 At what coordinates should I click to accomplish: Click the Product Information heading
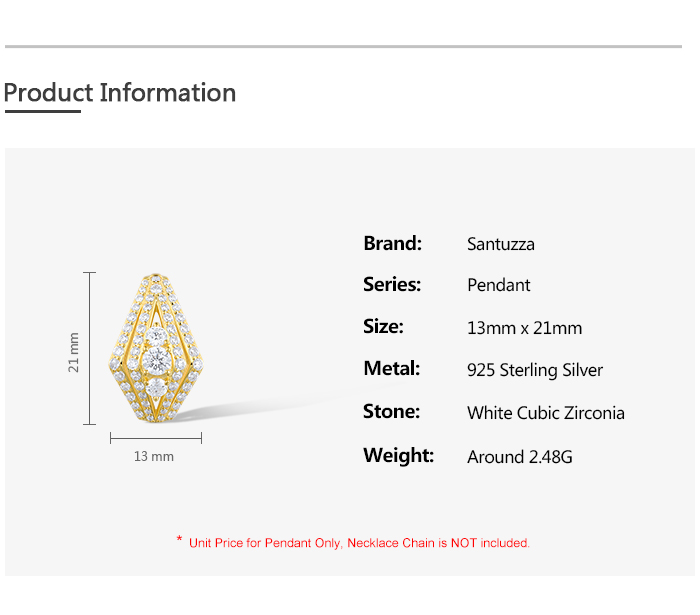[x=120, y=93]
